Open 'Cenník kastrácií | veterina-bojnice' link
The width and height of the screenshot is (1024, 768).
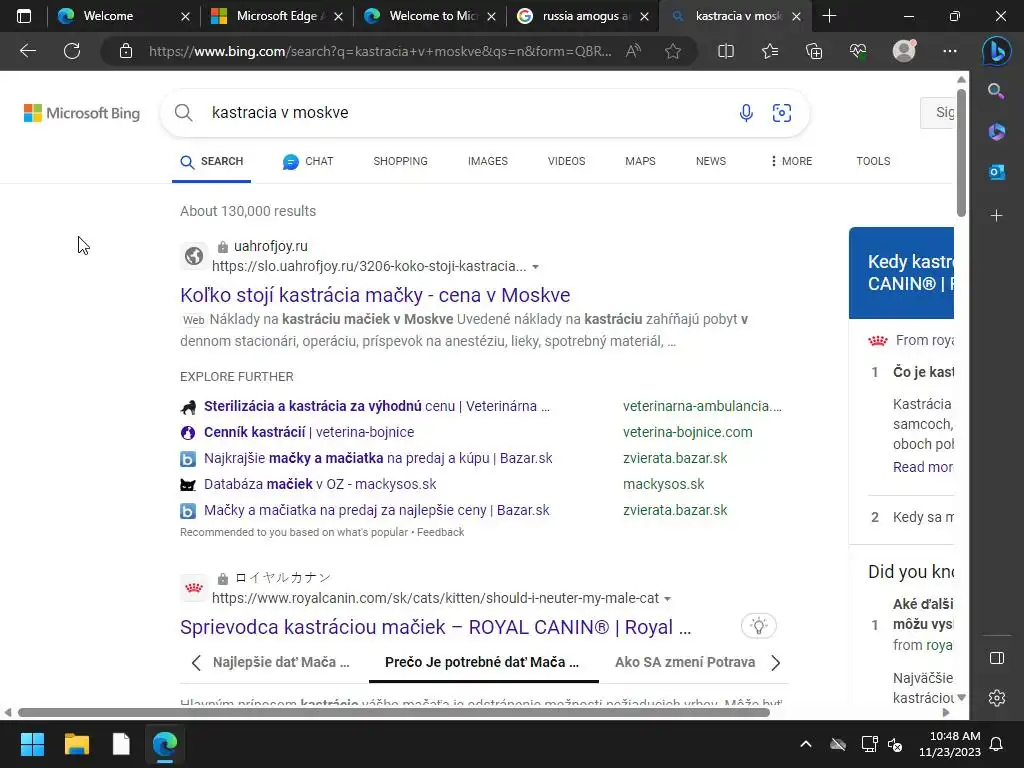coord(309,432)
